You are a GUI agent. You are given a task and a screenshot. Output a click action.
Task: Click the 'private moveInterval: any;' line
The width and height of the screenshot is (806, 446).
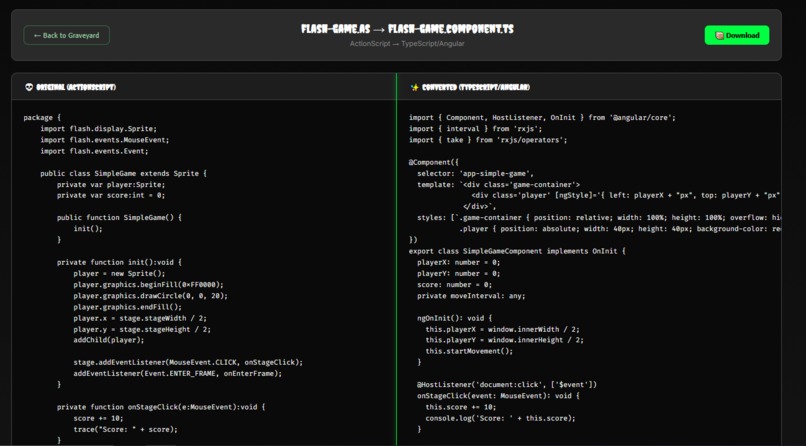(x=471, y=296)
